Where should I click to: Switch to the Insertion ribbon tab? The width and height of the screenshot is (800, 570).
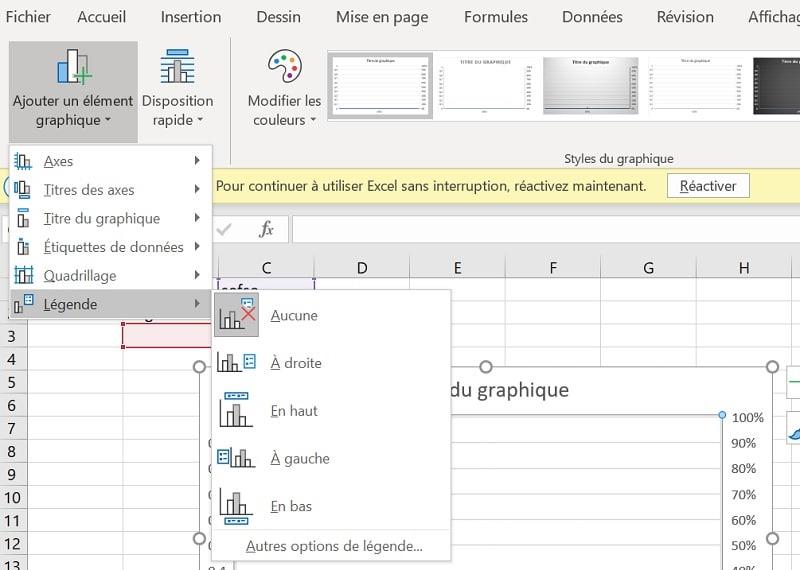tap(191, 17)
